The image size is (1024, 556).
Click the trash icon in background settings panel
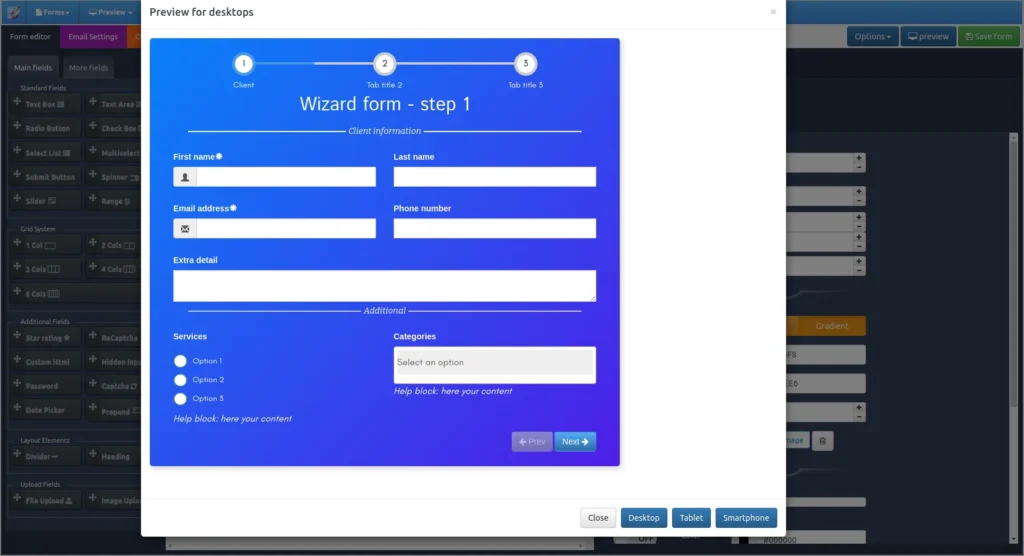pos(822,441)
